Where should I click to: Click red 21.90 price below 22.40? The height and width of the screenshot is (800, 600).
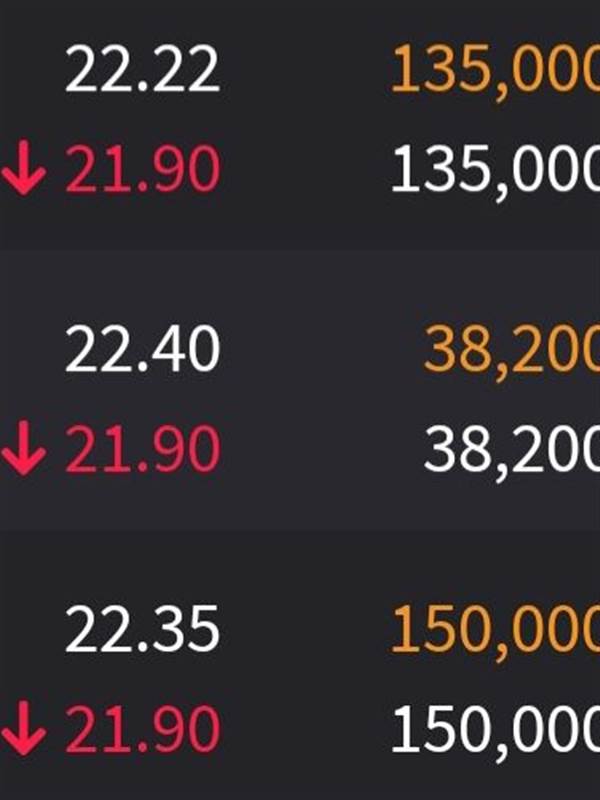[x=142, y=452]
